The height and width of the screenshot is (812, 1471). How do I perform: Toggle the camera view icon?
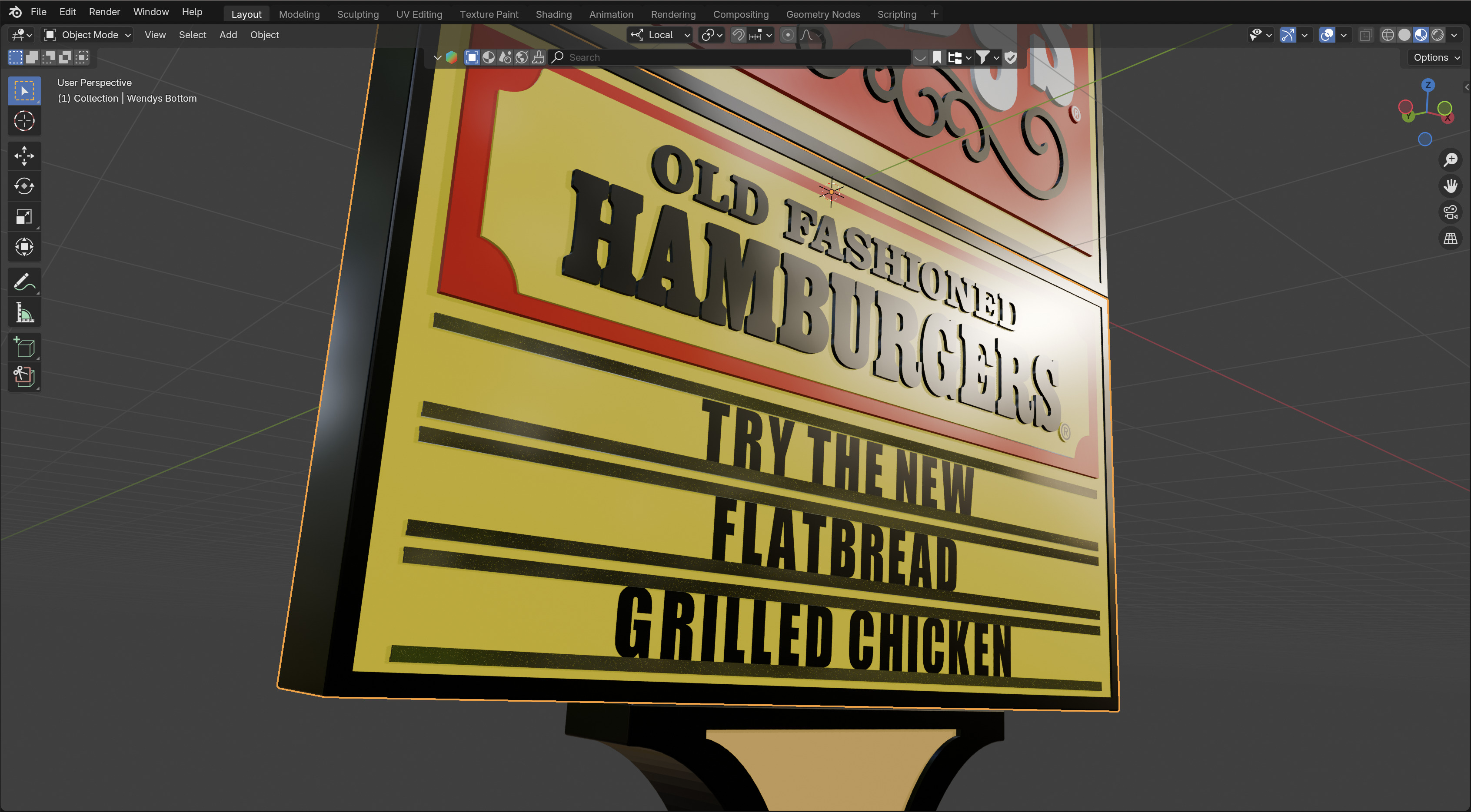[1451, 212]
